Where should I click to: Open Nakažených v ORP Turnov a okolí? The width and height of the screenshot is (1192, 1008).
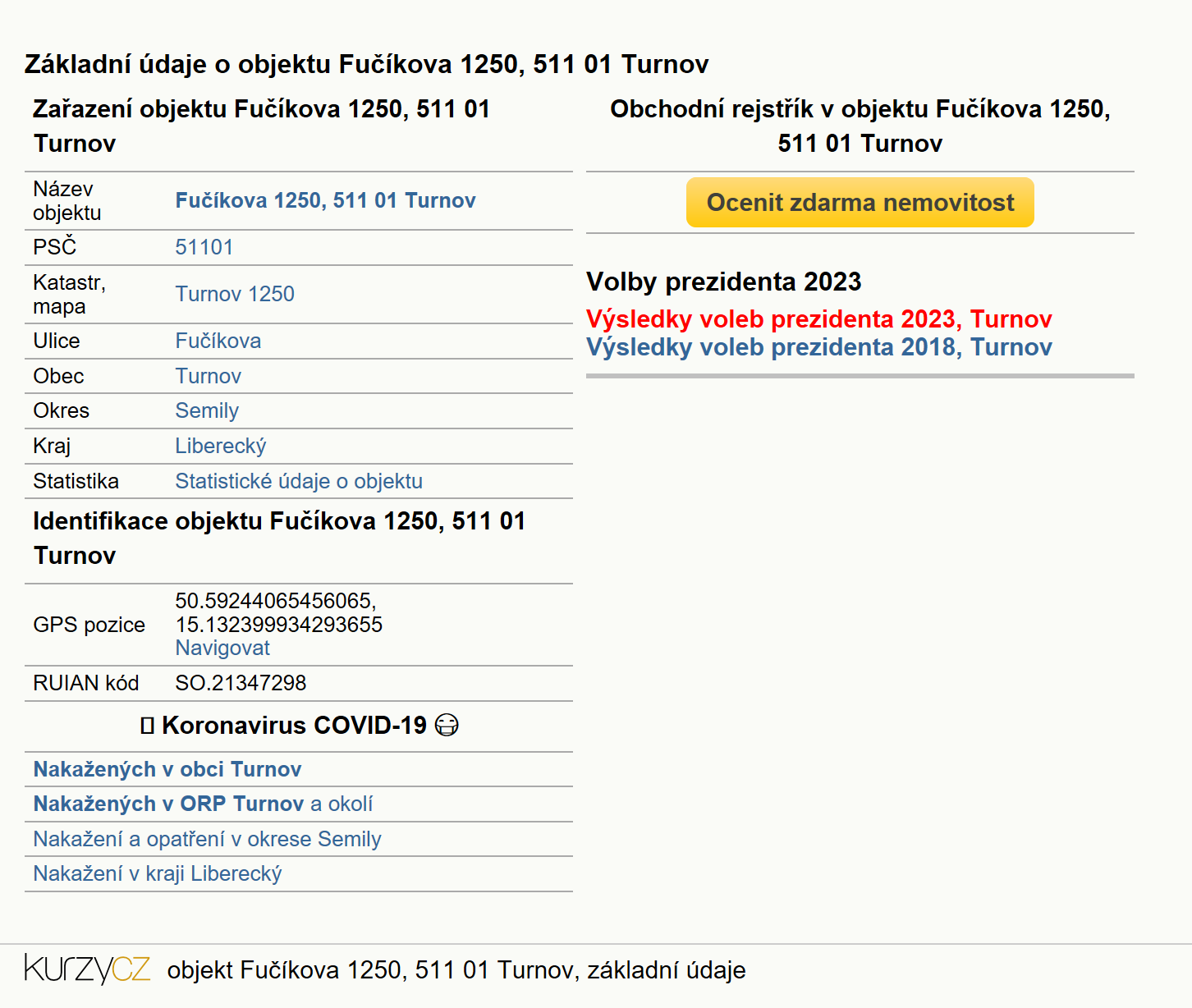point(203,804)
